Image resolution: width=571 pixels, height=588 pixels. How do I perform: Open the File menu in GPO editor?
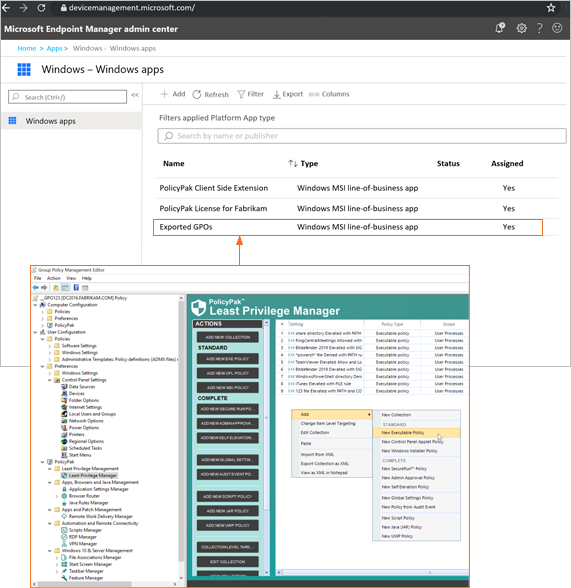coord(37,278)
